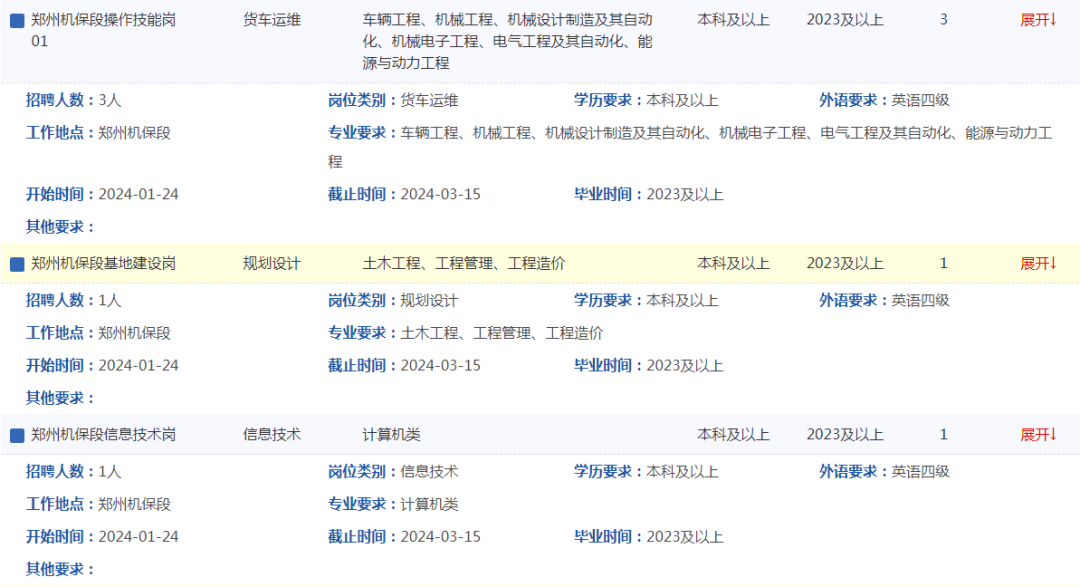The width and height of the screenshot is (1080, 587).
Task: Select the 规划设计 category in the highlighted row
Action: 272,263
